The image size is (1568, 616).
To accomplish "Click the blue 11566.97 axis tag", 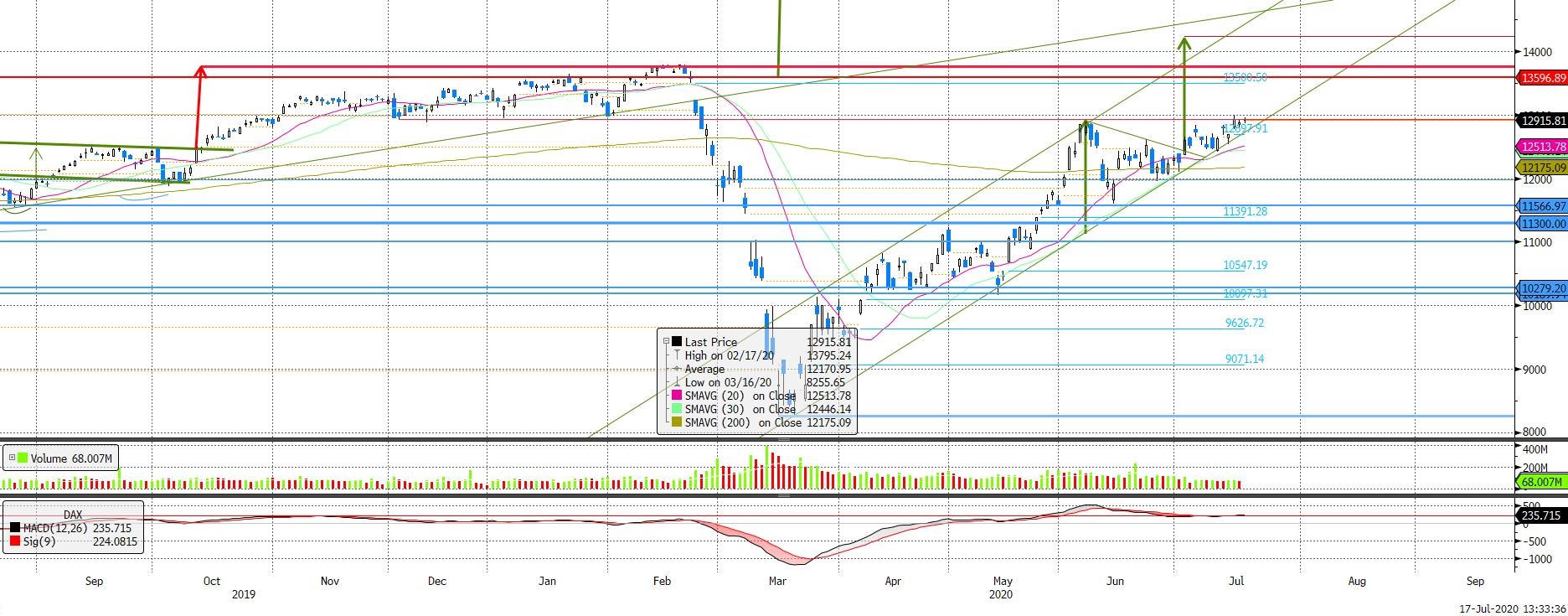I will (x=1543, y=206).
